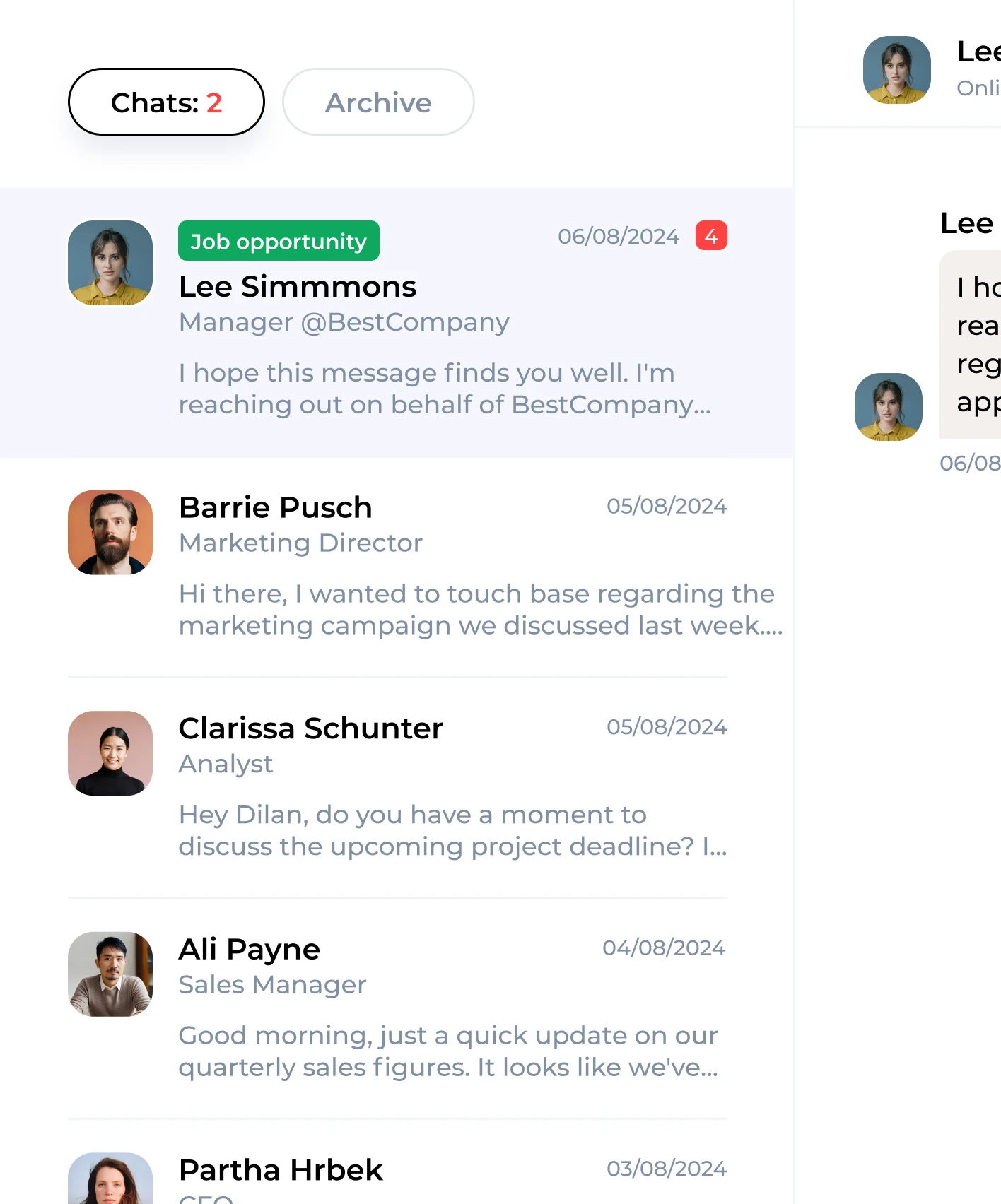Open the Chats tab

pyautogui.click(x=165, y=102)
